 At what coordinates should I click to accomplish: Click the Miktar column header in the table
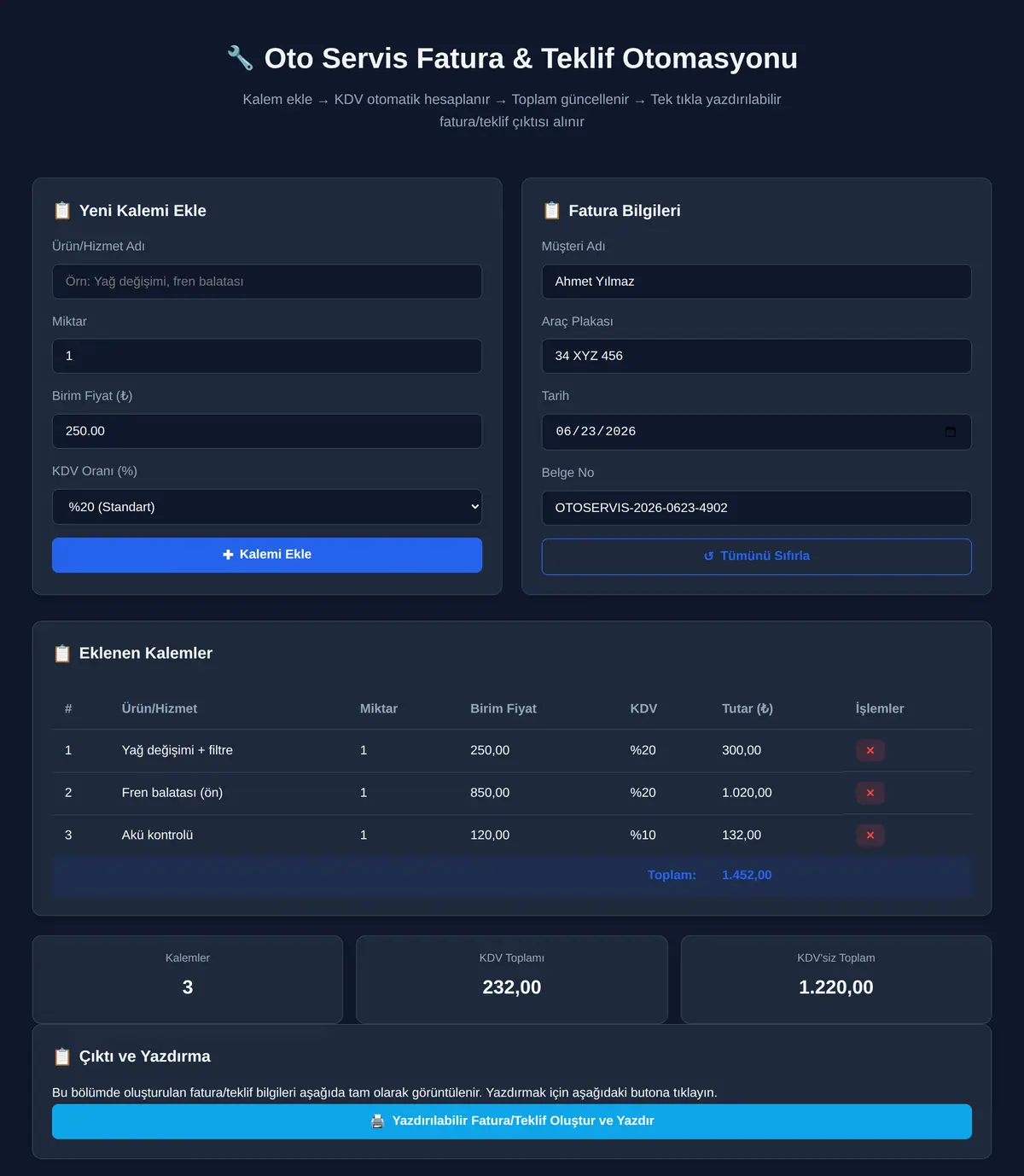tap(379, 708)
